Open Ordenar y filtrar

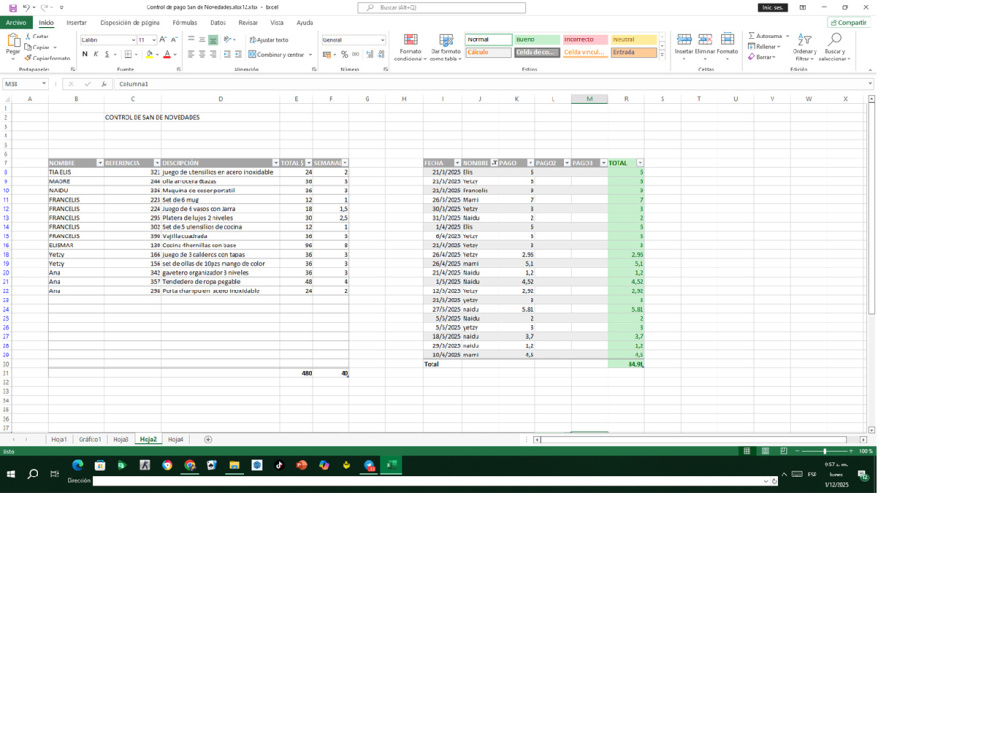(804, 47)
